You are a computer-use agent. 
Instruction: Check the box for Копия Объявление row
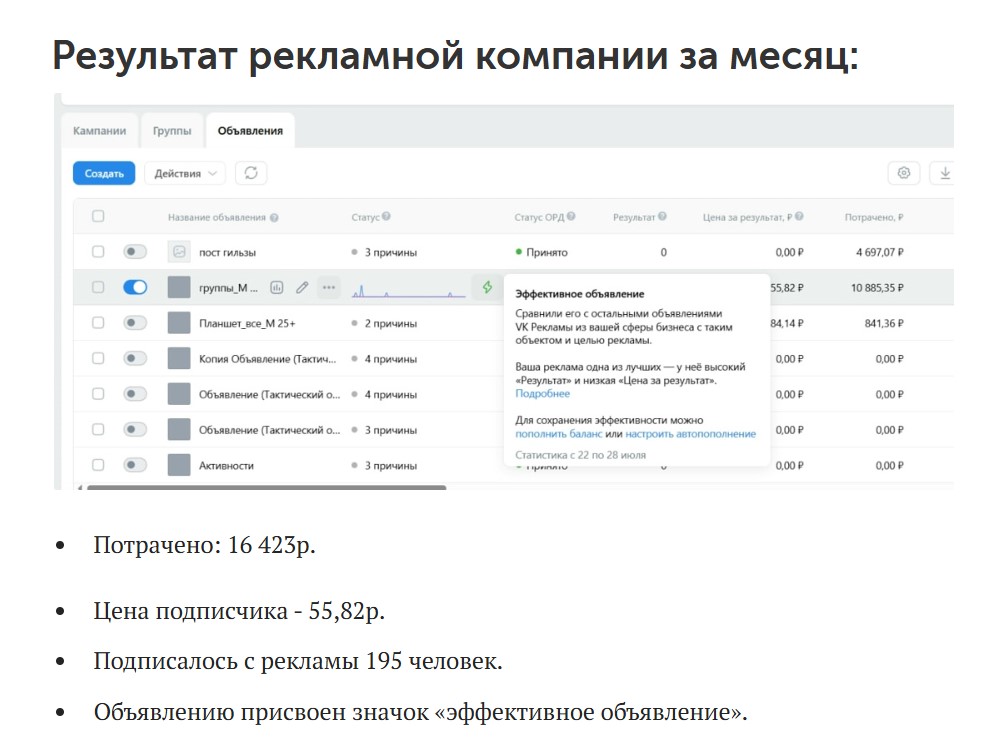[x=98, y=358]
